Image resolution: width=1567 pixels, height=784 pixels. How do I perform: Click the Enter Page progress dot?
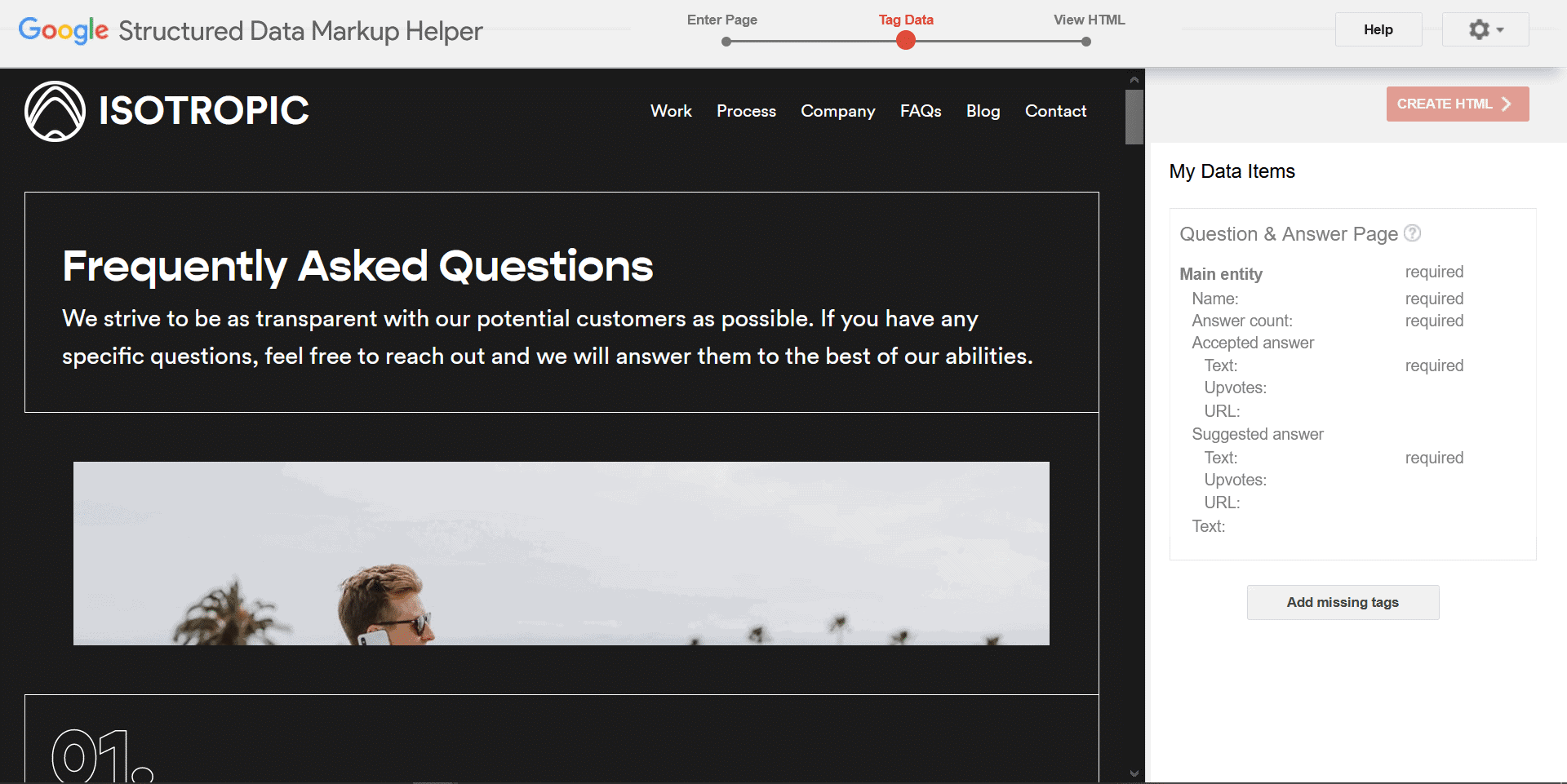726,42
